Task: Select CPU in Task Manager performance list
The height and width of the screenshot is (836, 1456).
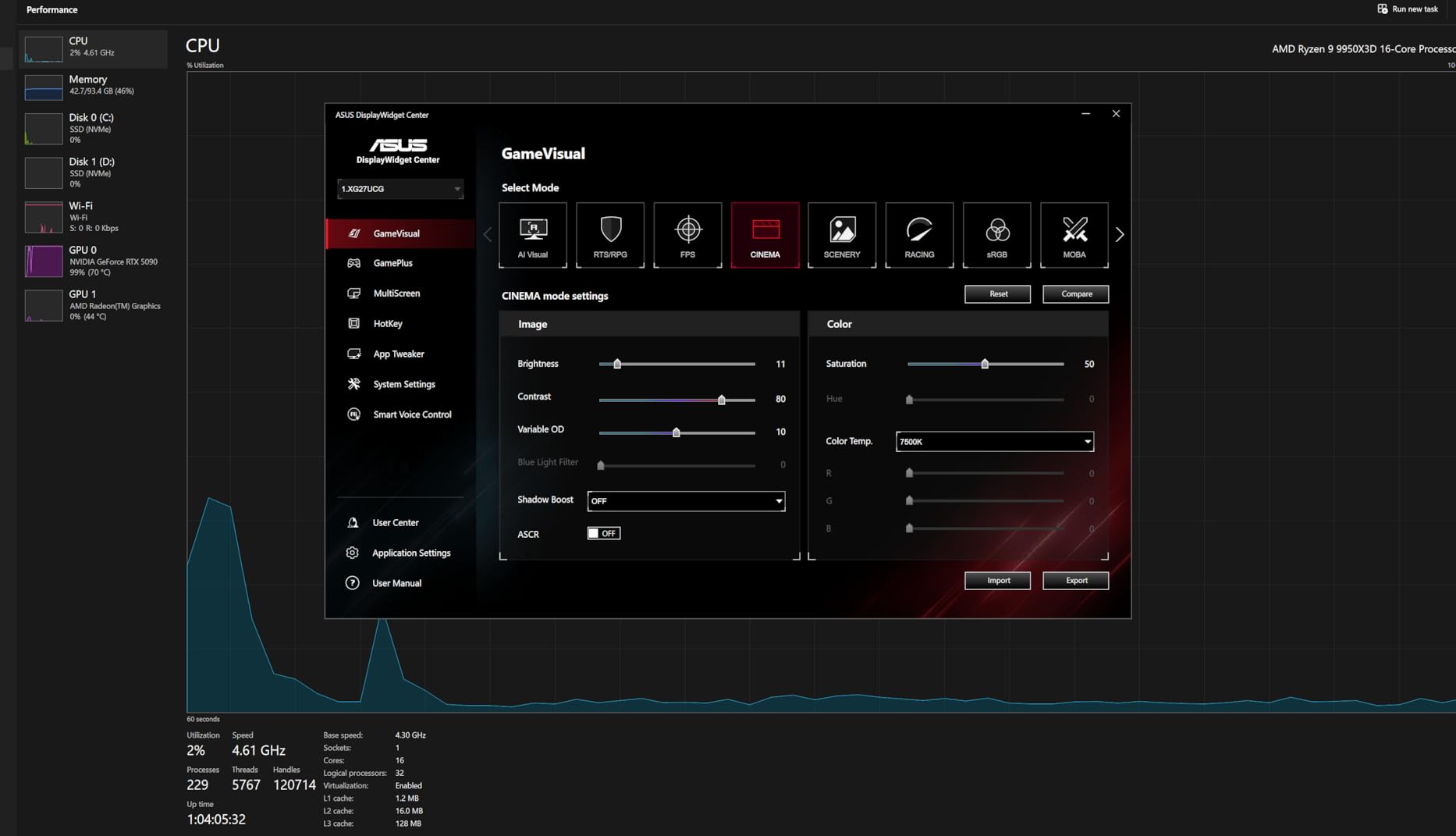Action: click(x=94, y=48)
